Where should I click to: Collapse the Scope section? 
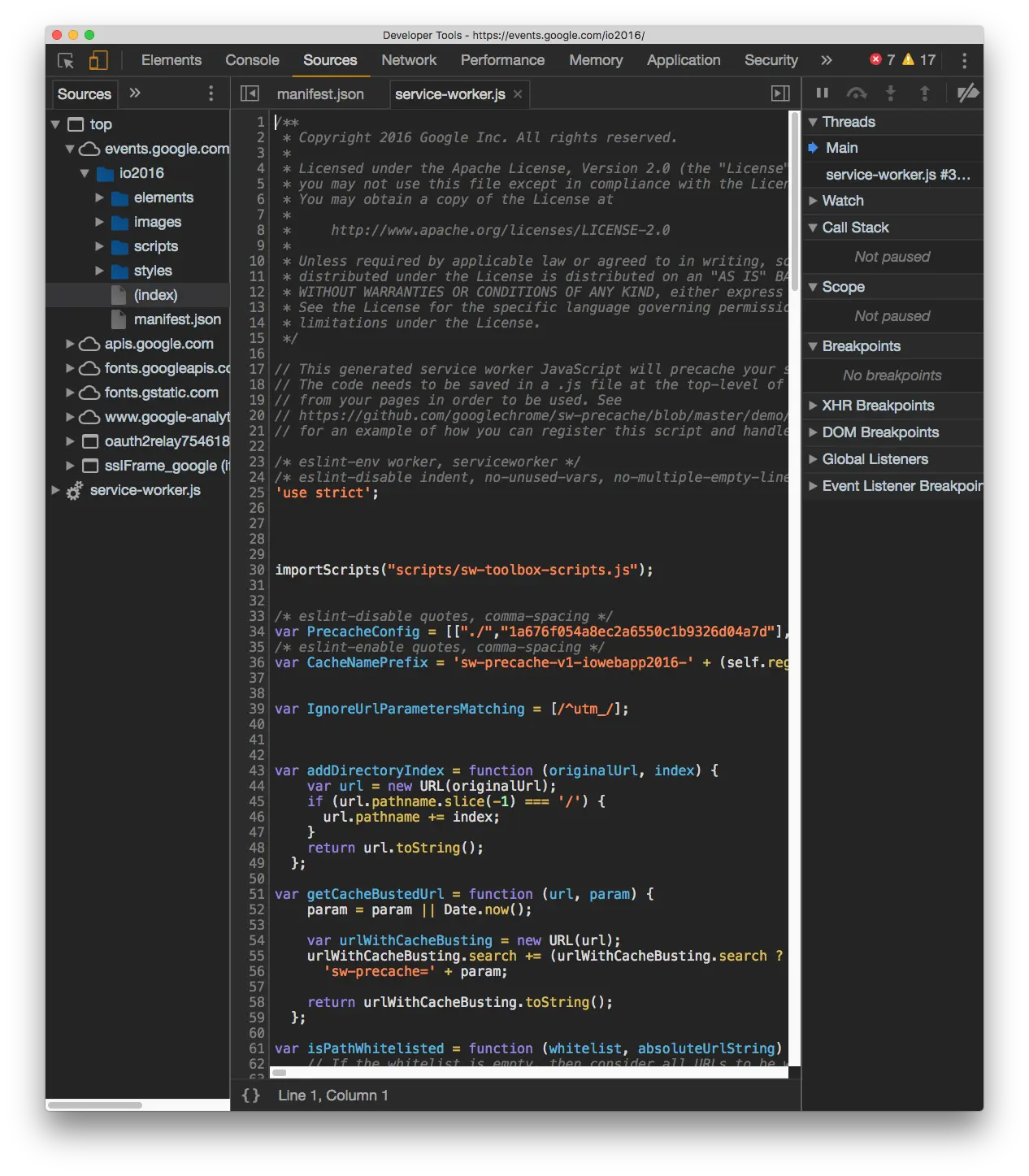coord(892,287)
